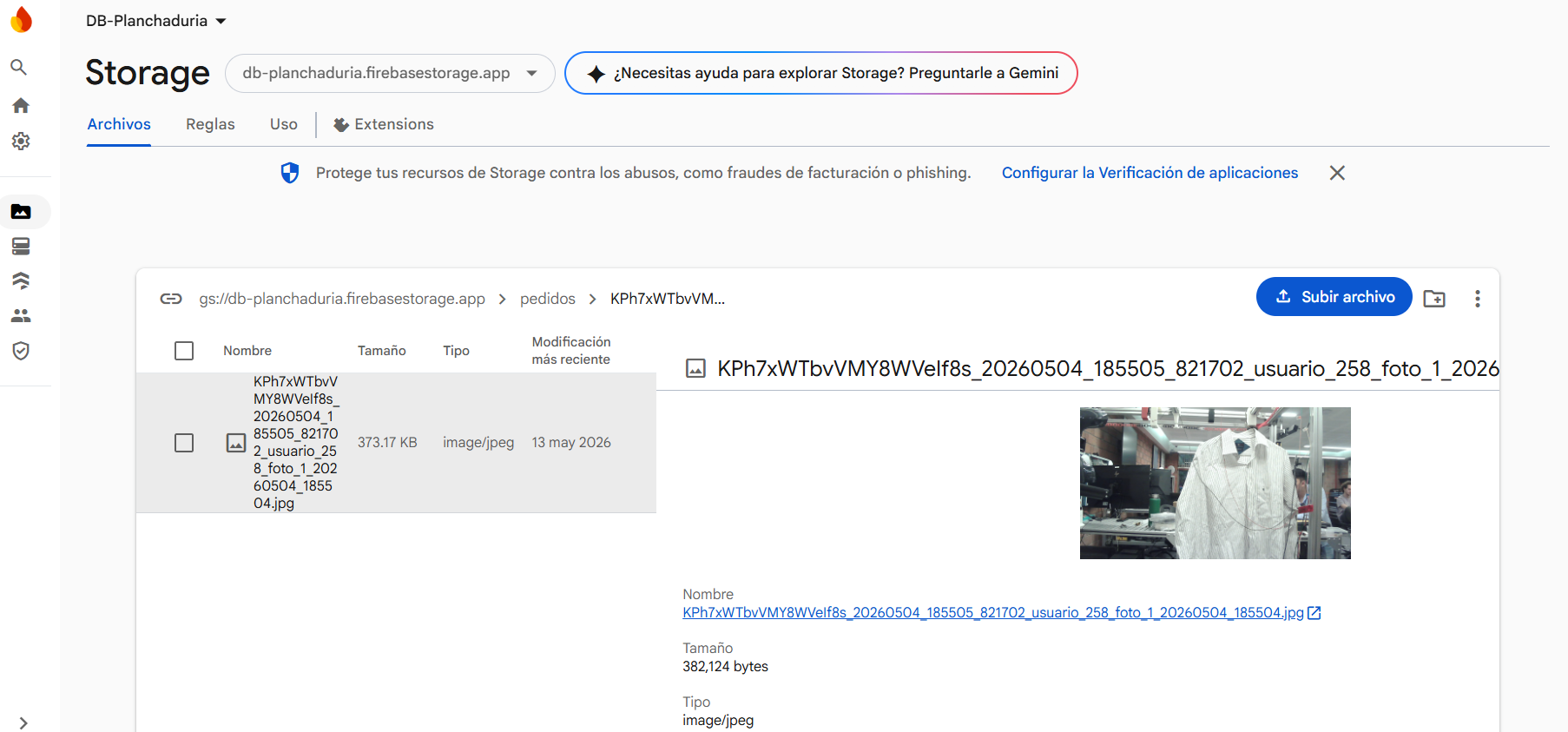The height and width of the screenshot is (732, 1568).
Task: Click Modificación más reciente column header
Action: (571, 351)
